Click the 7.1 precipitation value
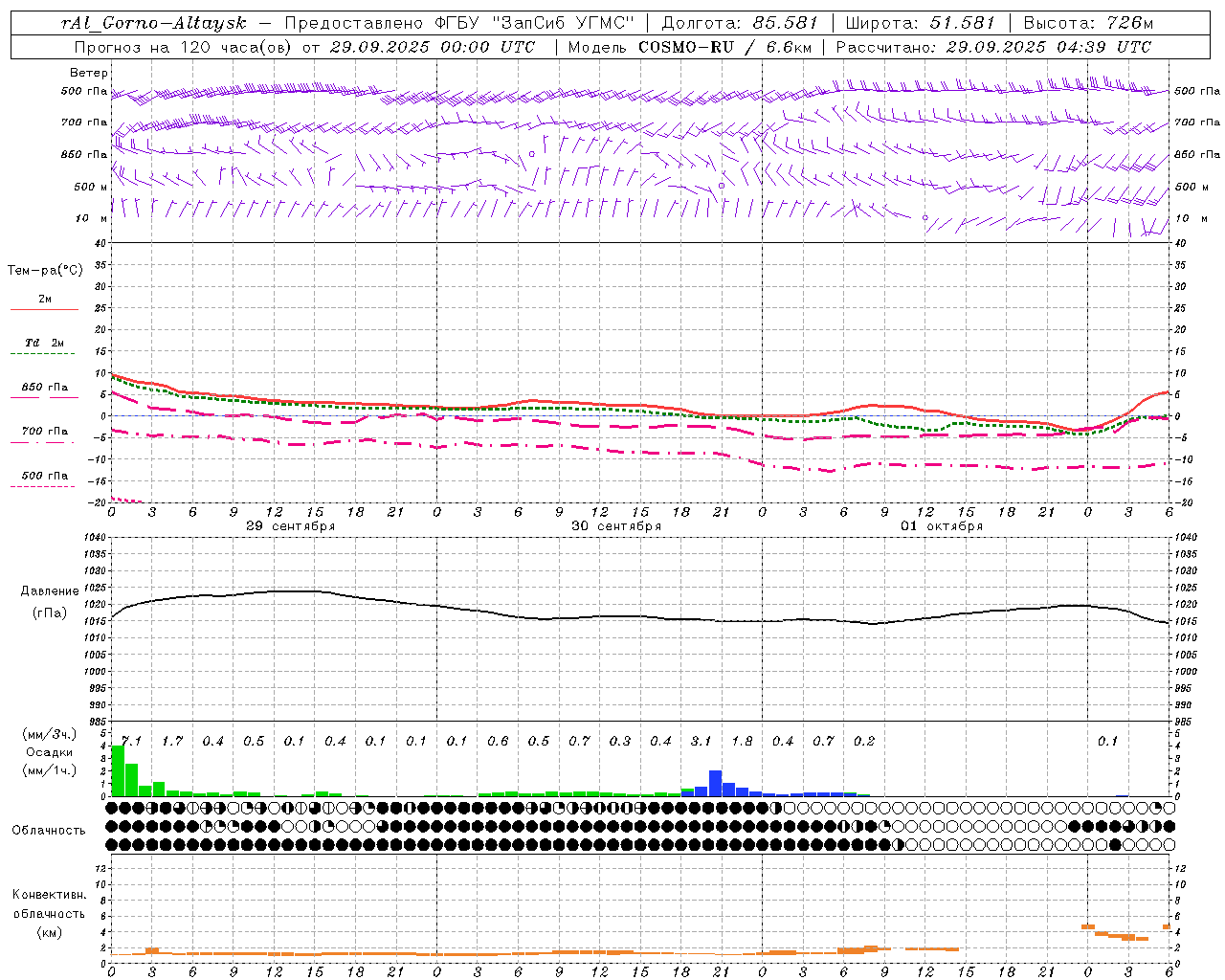 [131, 741]
